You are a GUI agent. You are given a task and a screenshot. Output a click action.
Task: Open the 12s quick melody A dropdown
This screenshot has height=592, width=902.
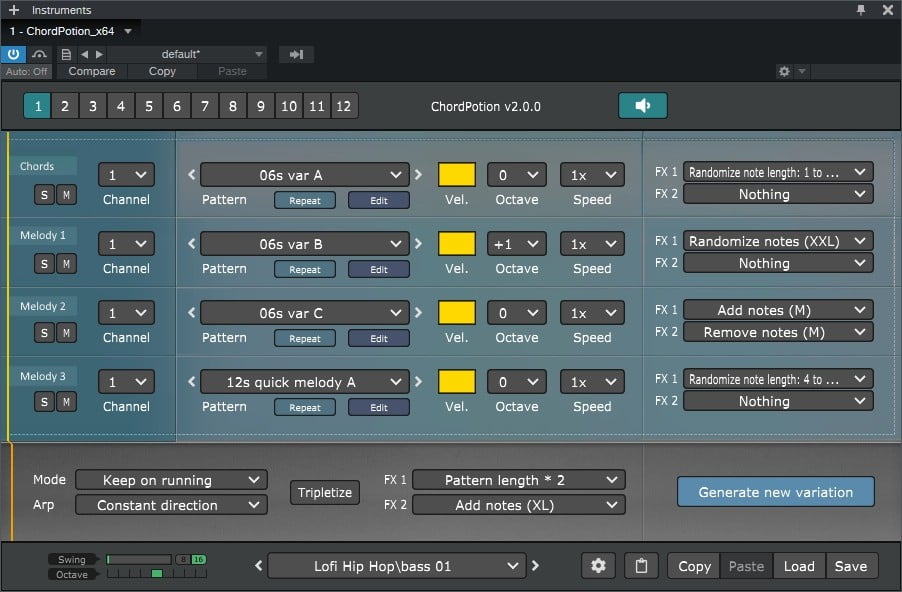pyautogui.click(x=305, y=382)
